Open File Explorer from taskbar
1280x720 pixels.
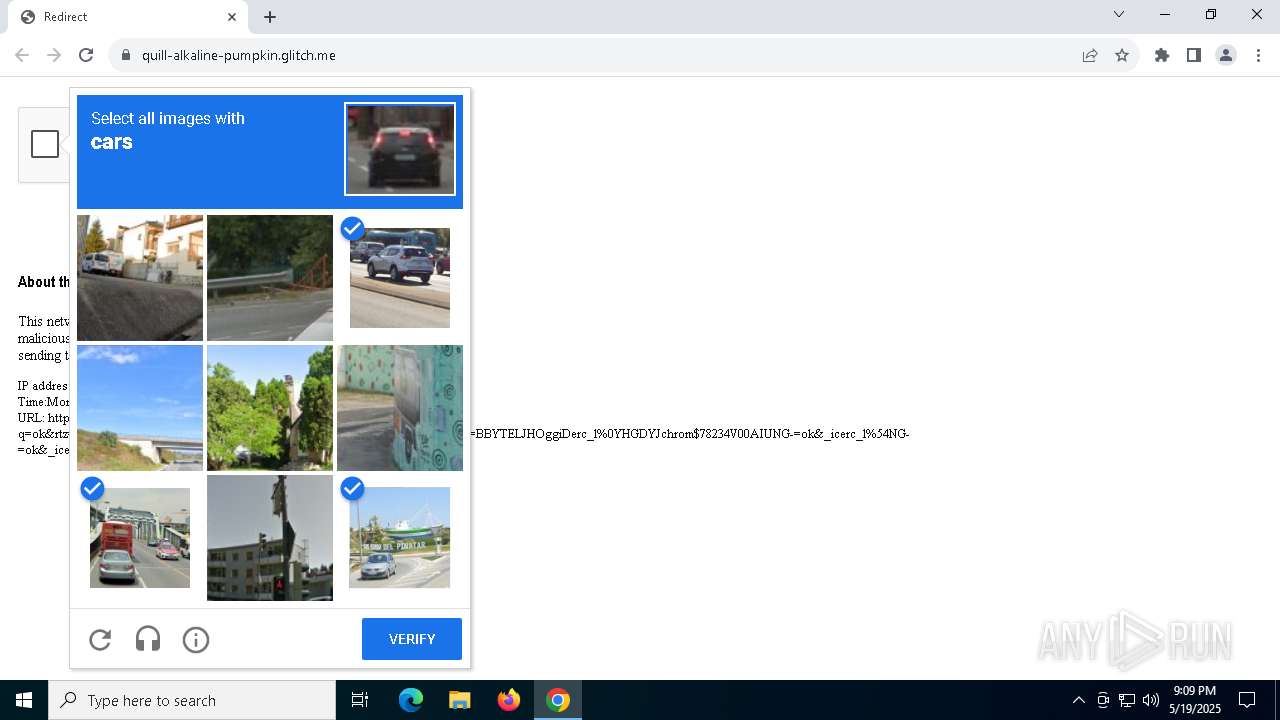click(459, 700)
